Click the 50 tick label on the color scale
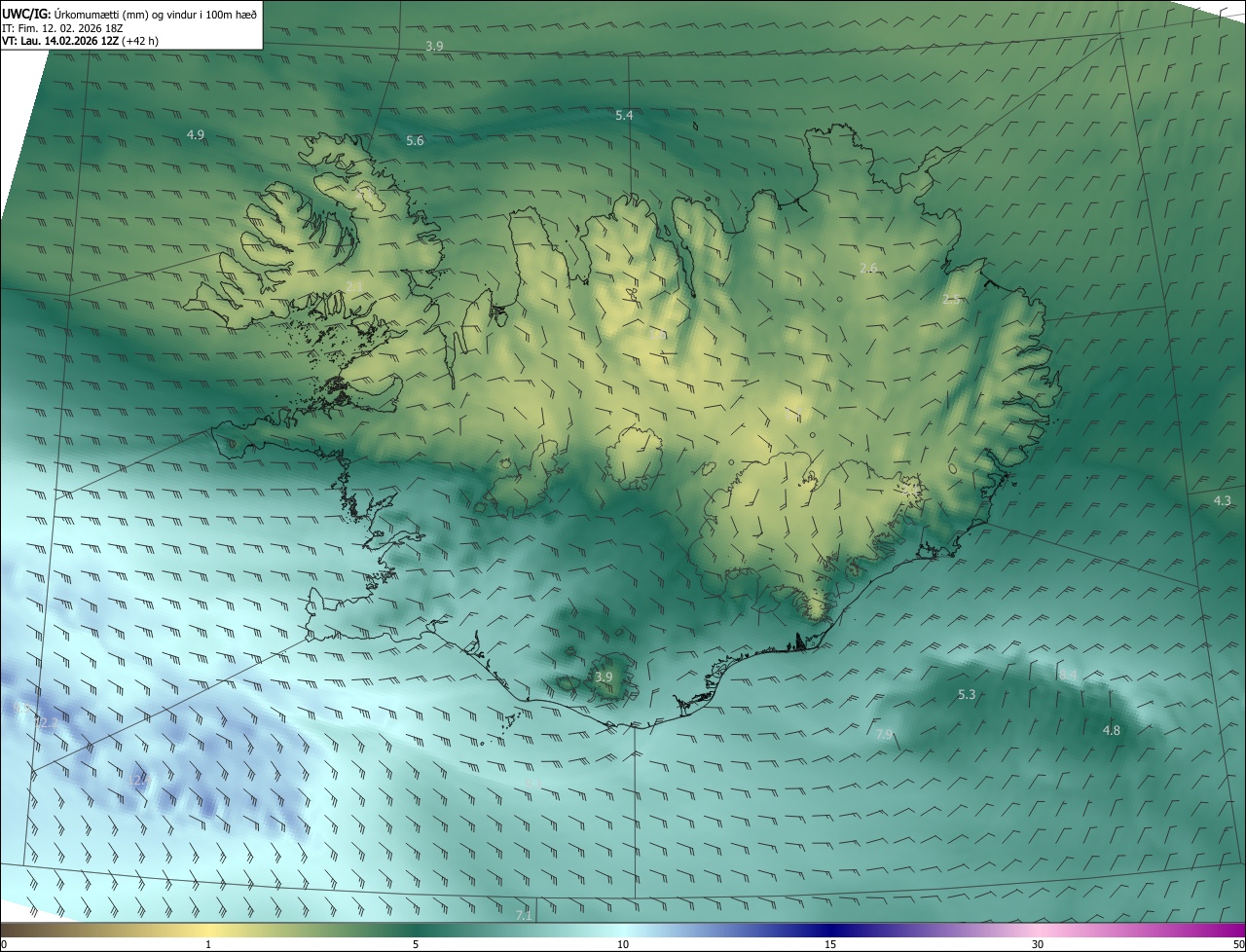 coord(1237,944)
